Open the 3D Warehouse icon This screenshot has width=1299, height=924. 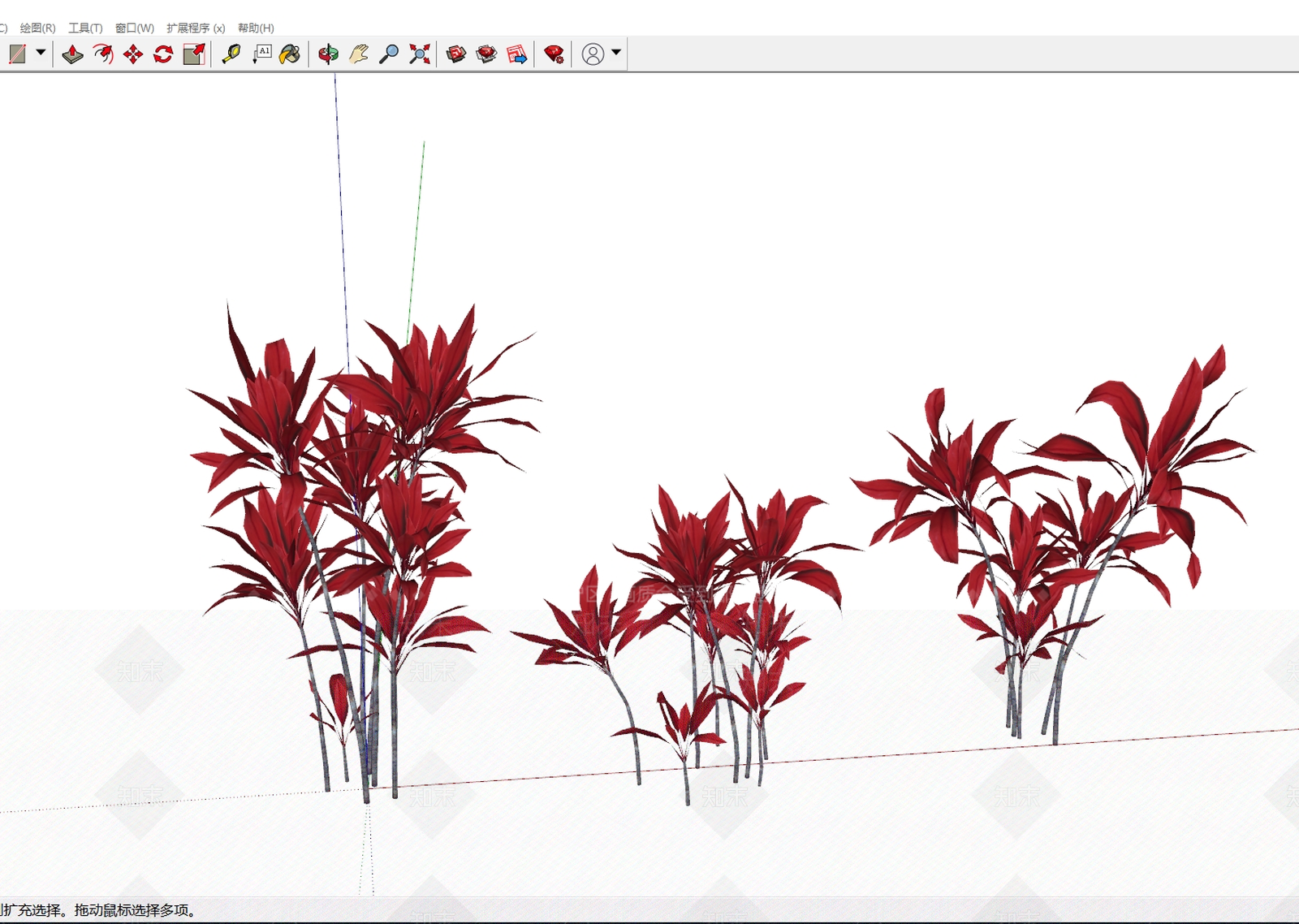456,54
